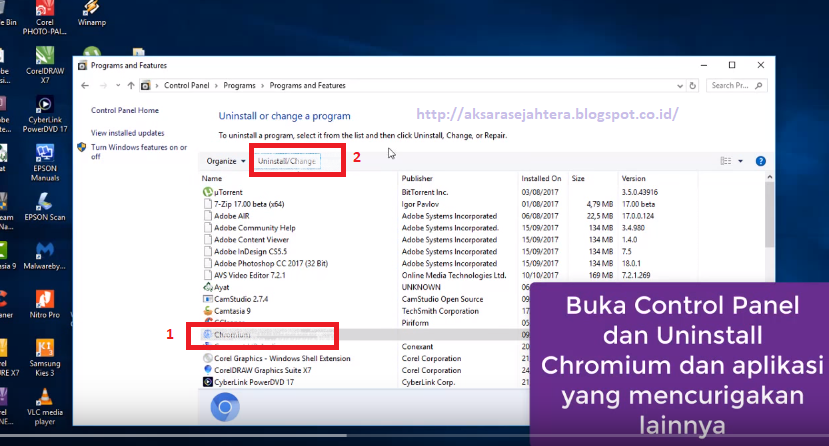Click the Back navigation arrow
The height and width of the screenshot is (446, 829).
[85, 86]
